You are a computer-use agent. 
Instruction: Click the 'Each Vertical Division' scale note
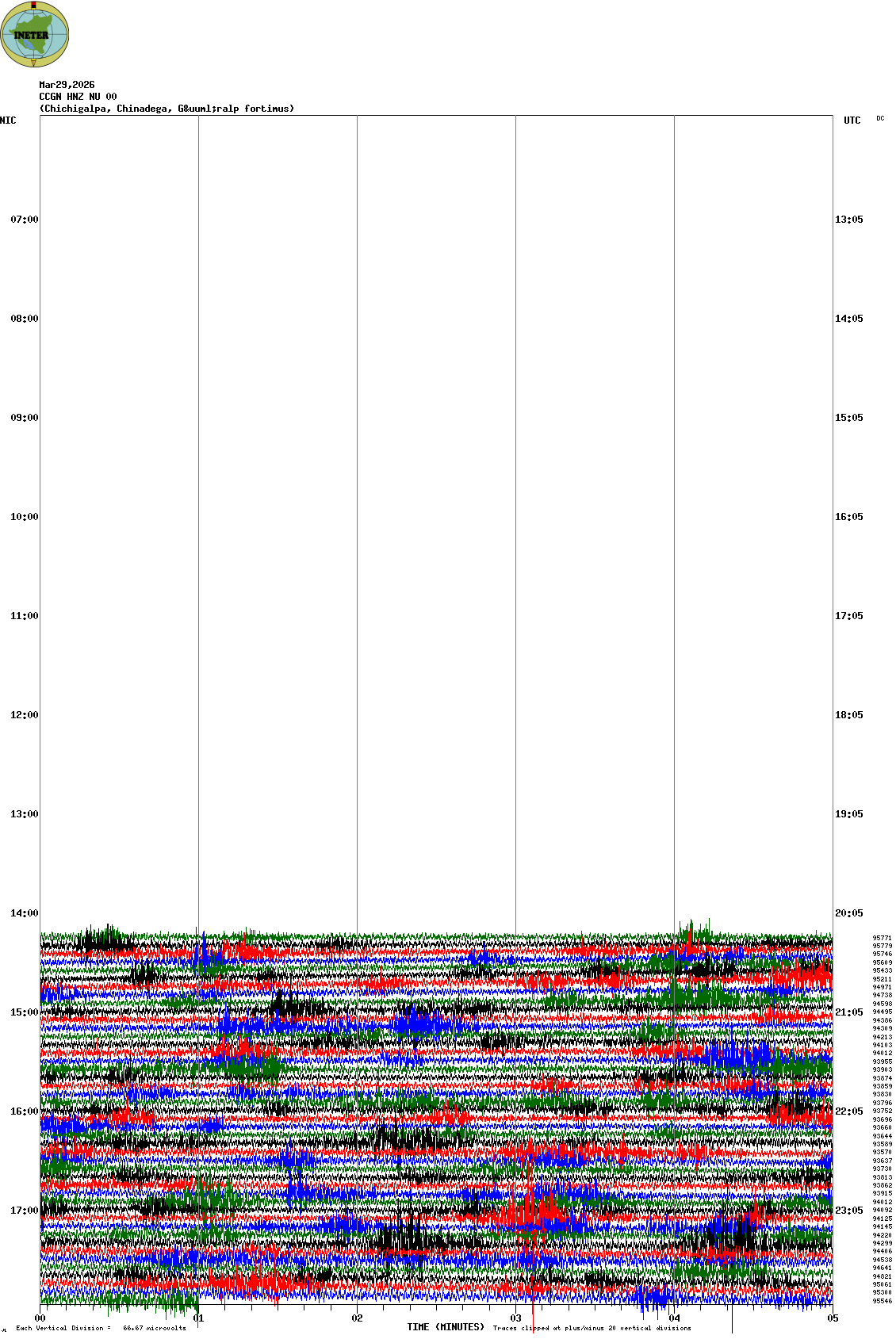pyautogui.click(x=101, y=1328)
